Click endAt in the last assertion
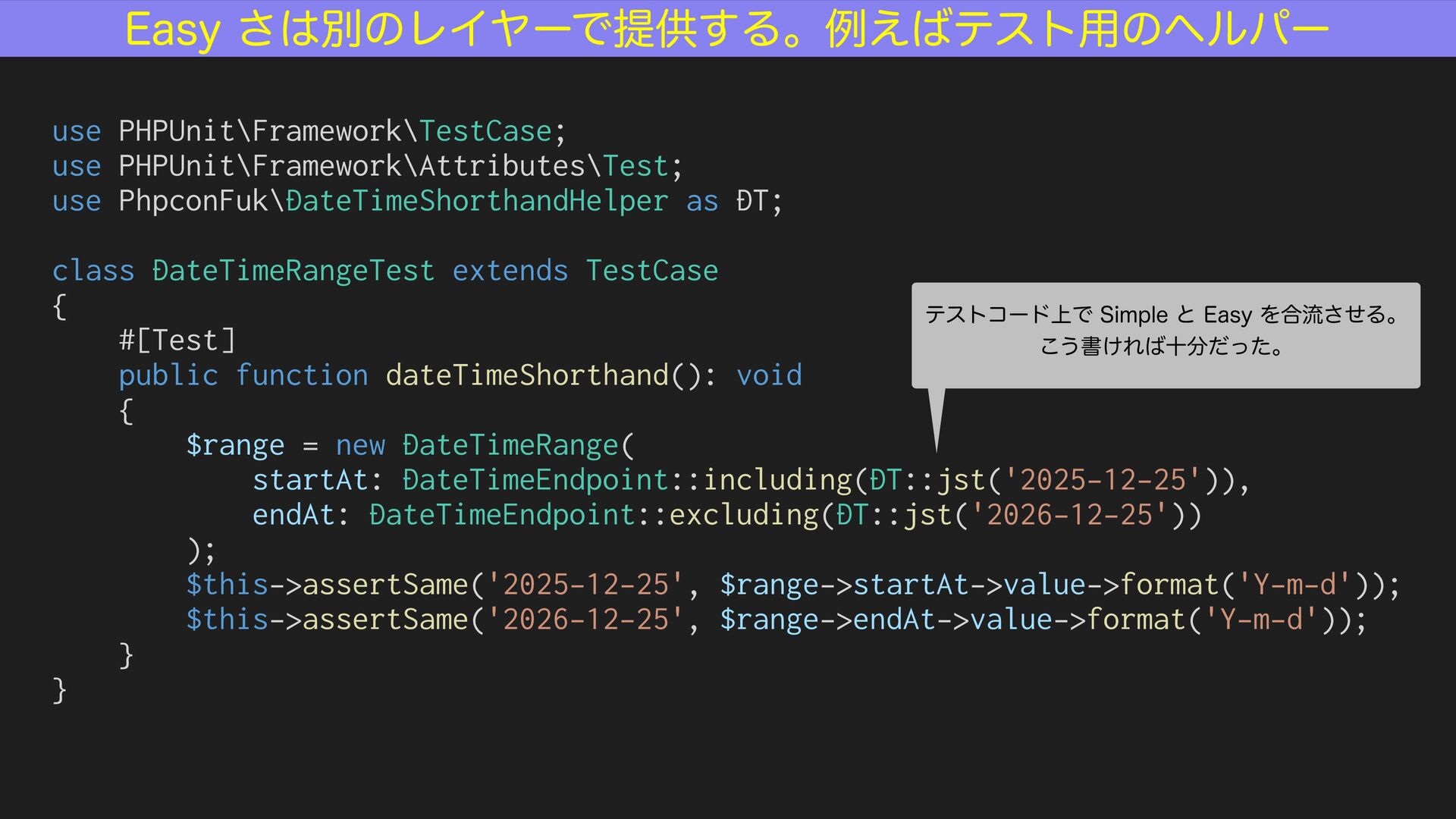Screen dimensions: 1456x819 click(x=893, y=620)
